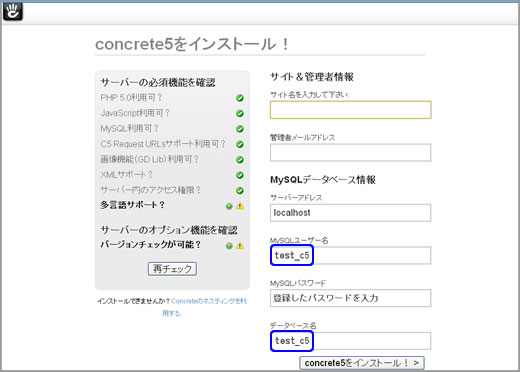
Task: Click the green check beside MySQL row
Action: [240, 129]
